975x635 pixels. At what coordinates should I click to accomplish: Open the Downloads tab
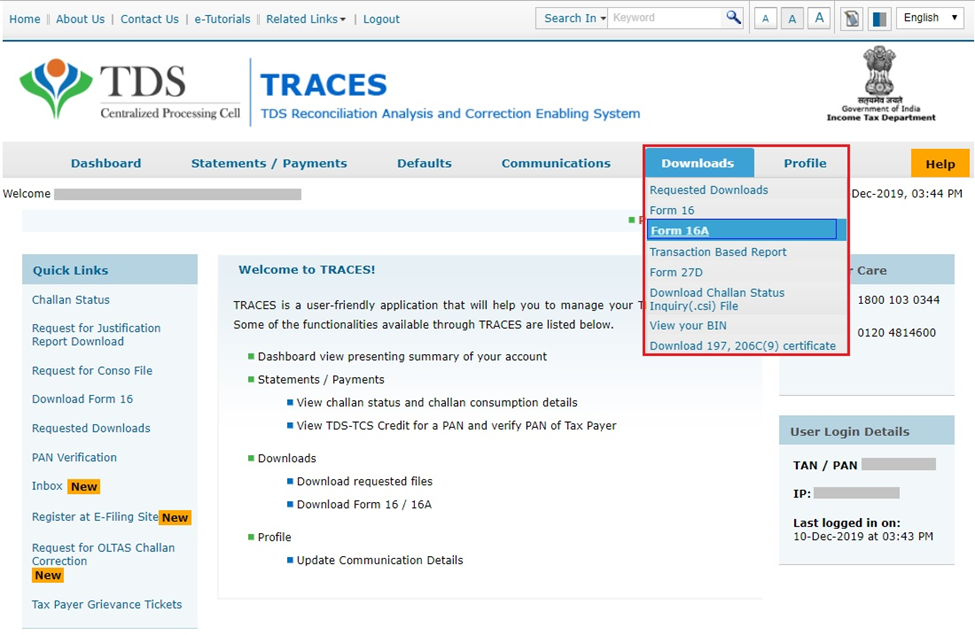click(x=698, y=162)
